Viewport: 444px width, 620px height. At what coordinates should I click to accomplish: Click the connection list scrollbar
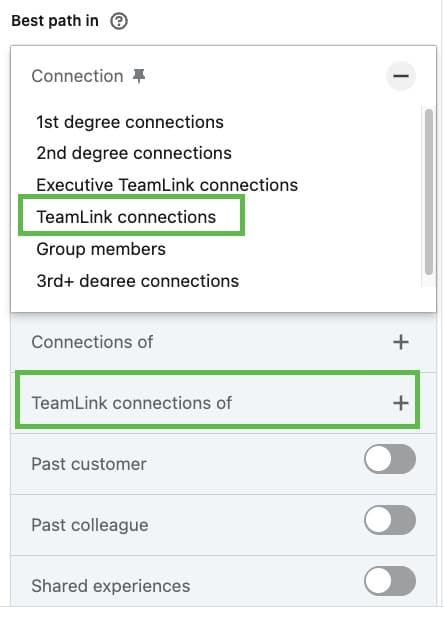tap(429, 192)
